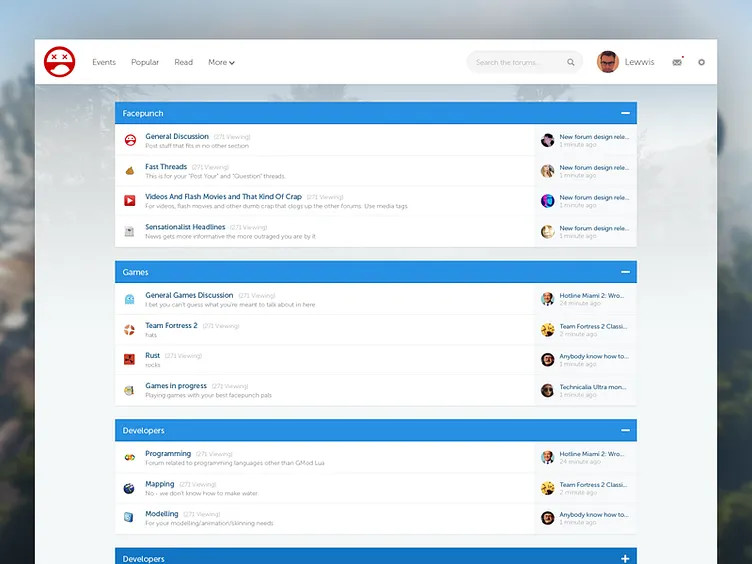Open Team Fortress 2 Classi post in Games
The height and width of the screenshot is (564, 752).
(593, 326)
